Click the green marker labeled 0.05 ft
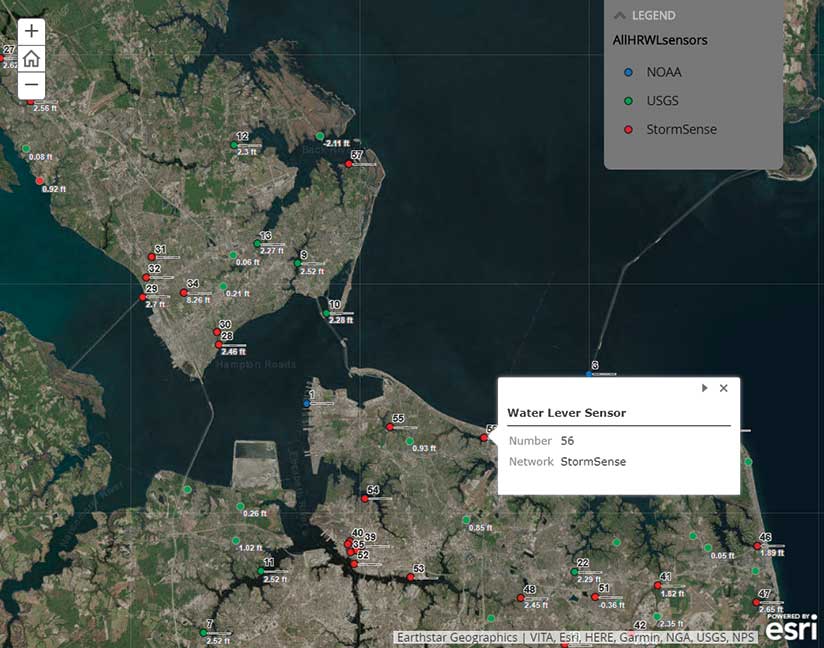 708,548
